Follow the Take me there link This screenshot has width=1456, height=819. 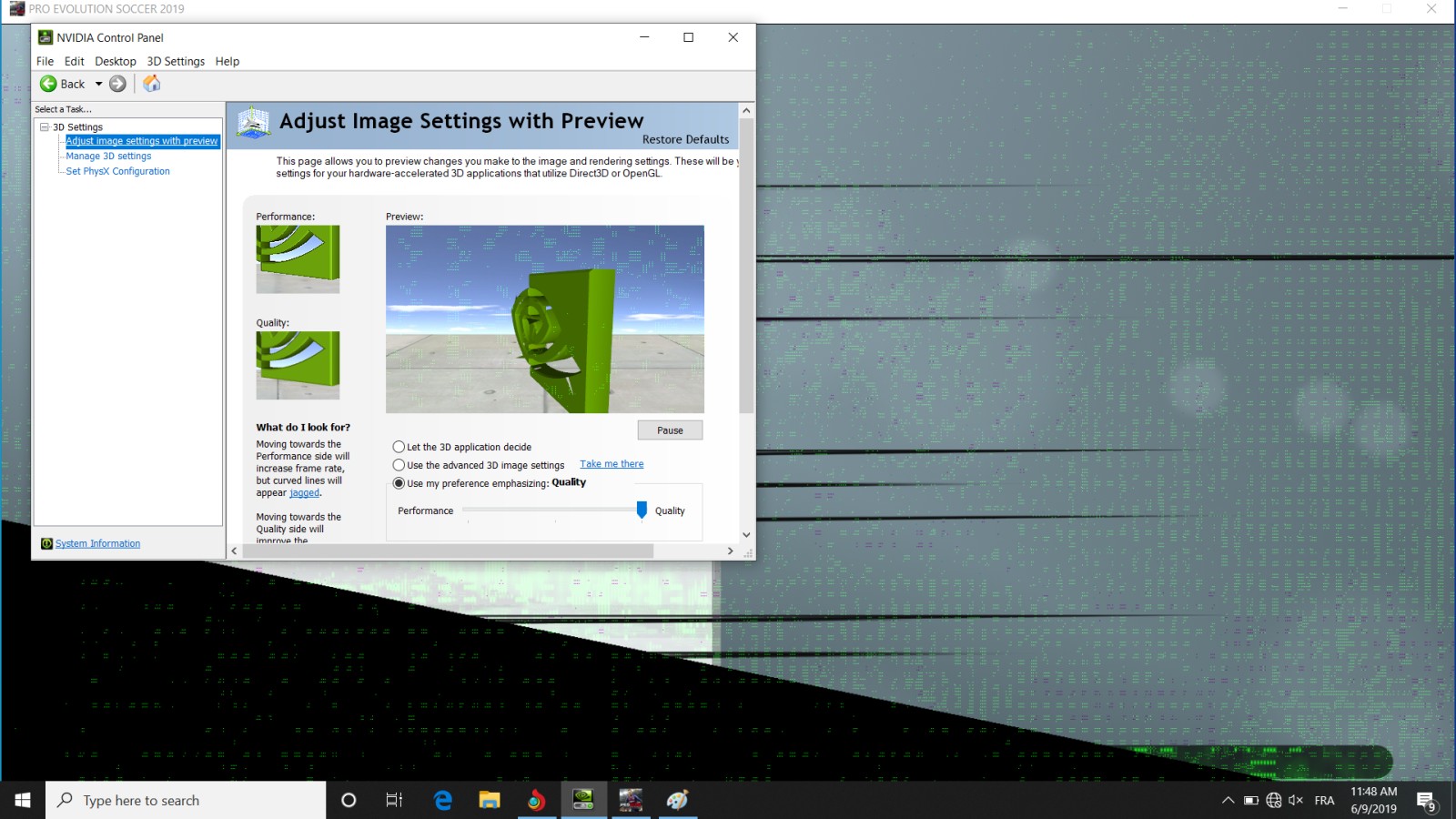[x=612, y=464]
